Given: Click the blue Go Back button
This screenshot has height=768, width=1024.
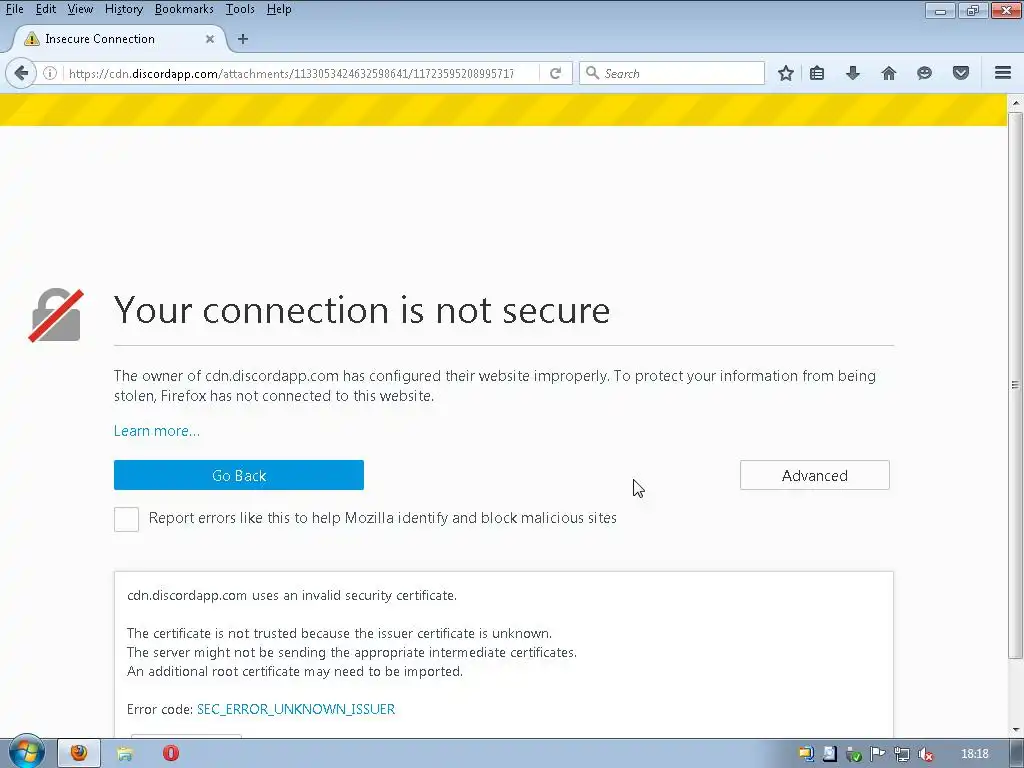Looking at the screenshot, I should pyautogui.click(x=238, y=475).
